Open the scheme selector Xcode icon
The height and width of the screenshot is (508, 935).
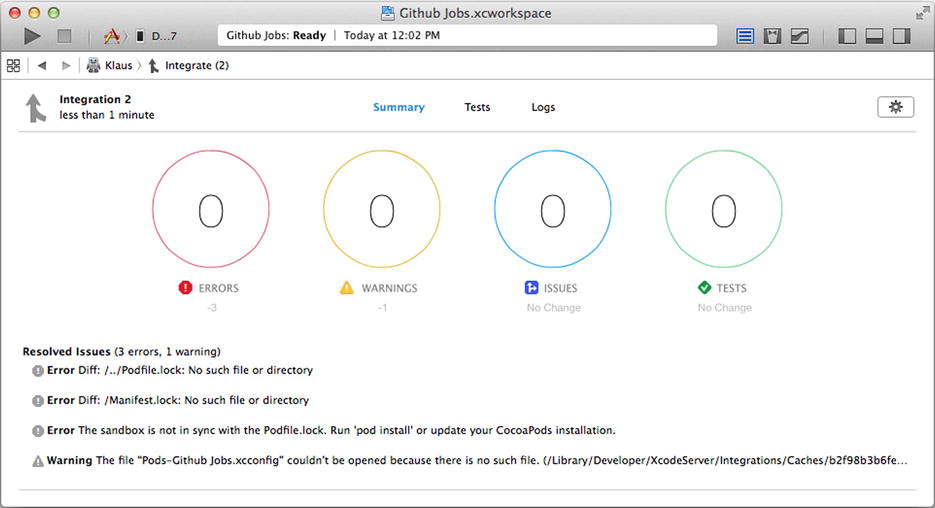111,36
